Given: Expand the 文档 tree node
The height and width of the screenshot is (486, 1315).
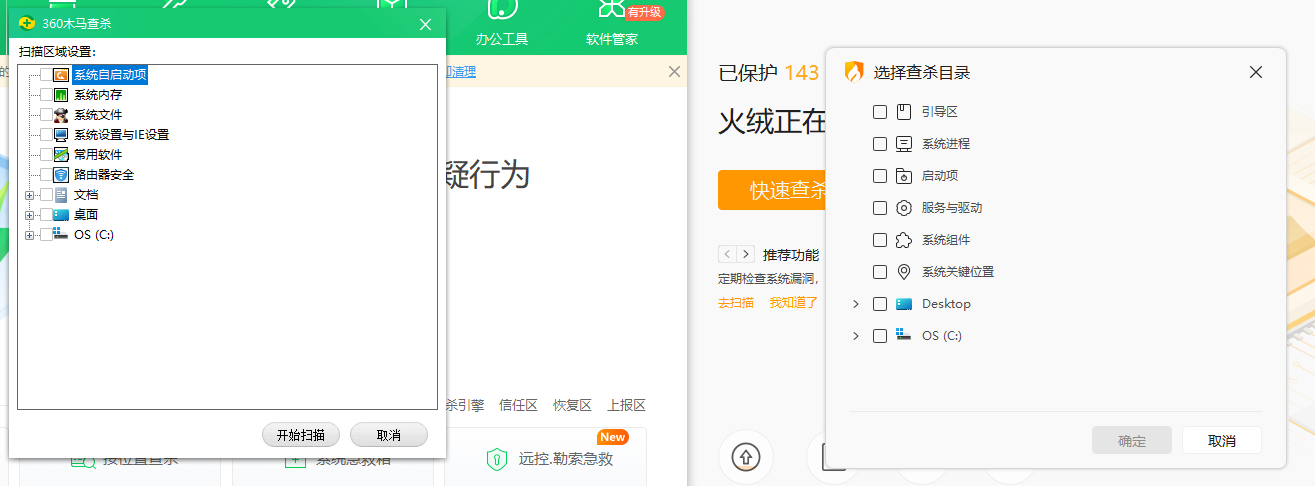Looking at the screenshot, I should tap(29, 195).
